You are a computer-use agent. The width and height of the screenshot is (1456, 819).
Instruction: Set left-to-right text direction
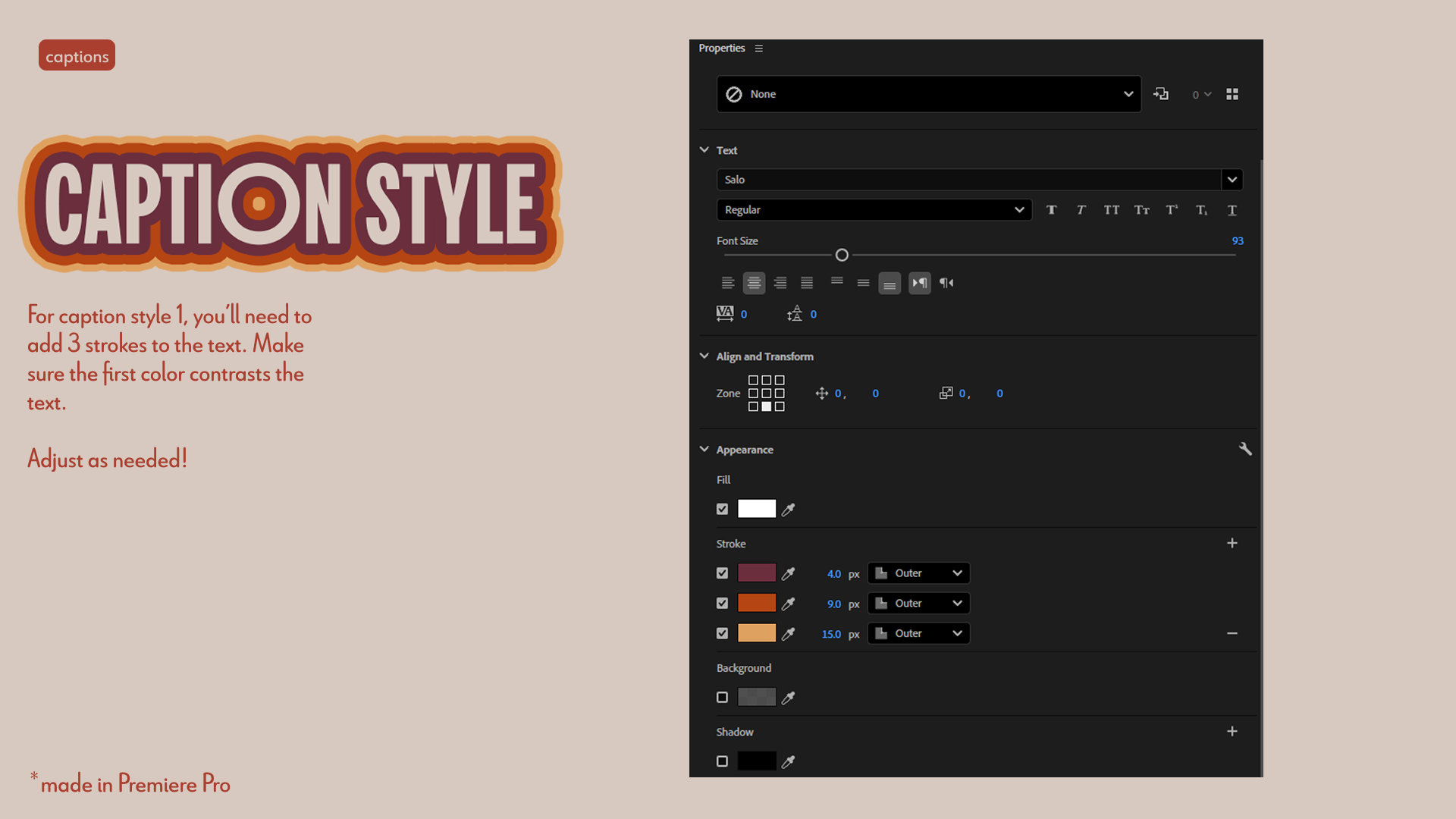coord(920,283)
